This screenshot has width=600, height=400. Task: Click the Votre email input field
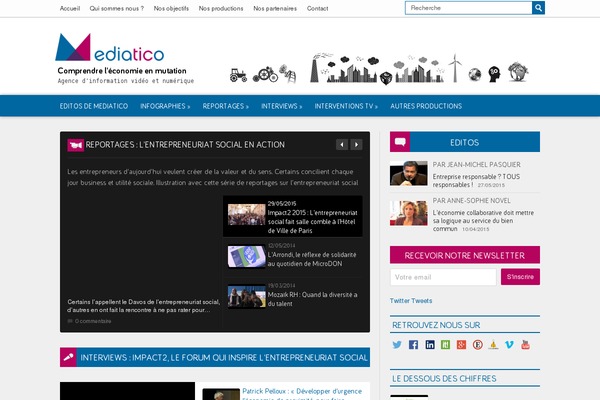443,277
